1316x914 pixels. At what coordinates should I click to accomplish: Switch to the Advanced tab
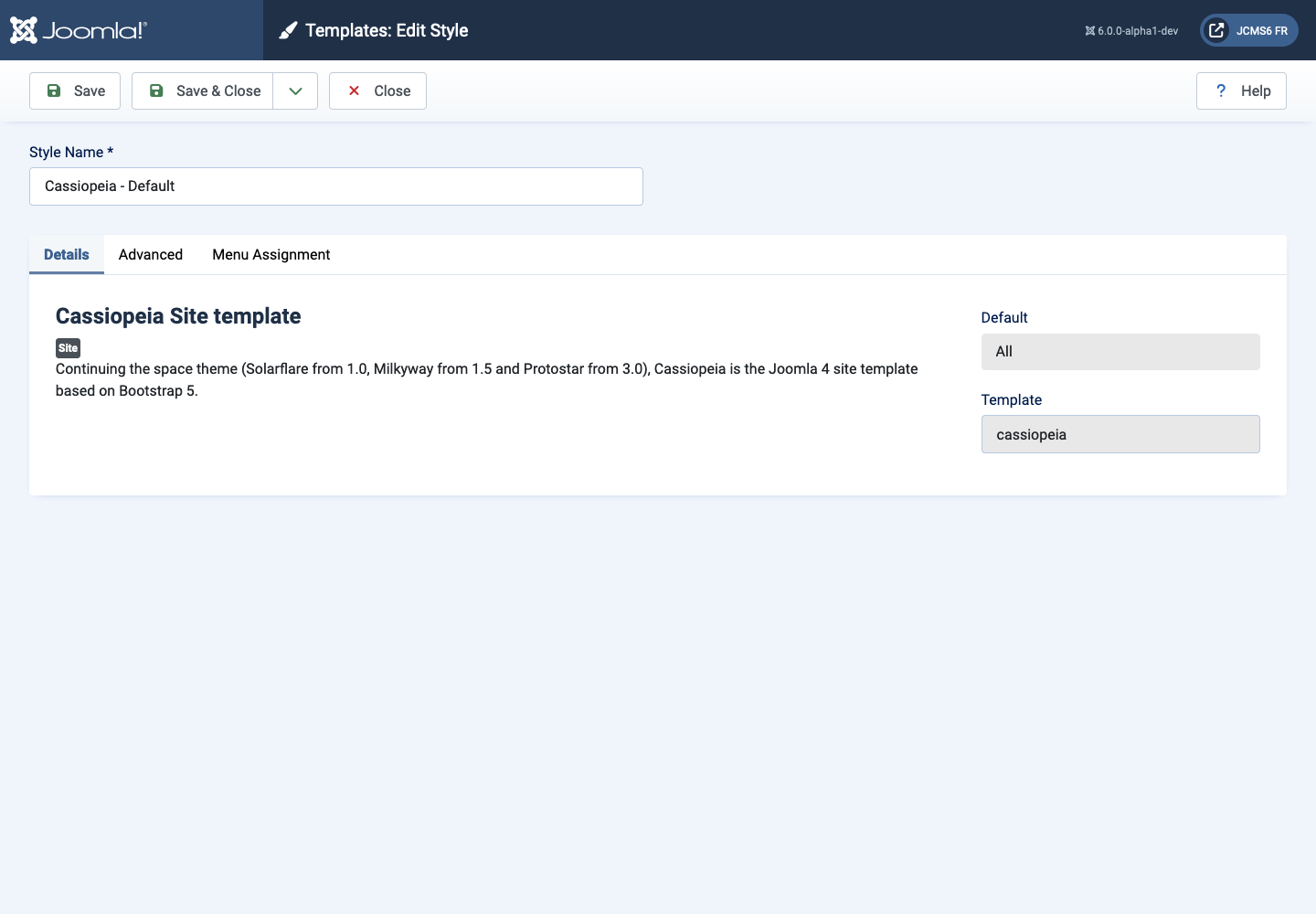point(151,255)
